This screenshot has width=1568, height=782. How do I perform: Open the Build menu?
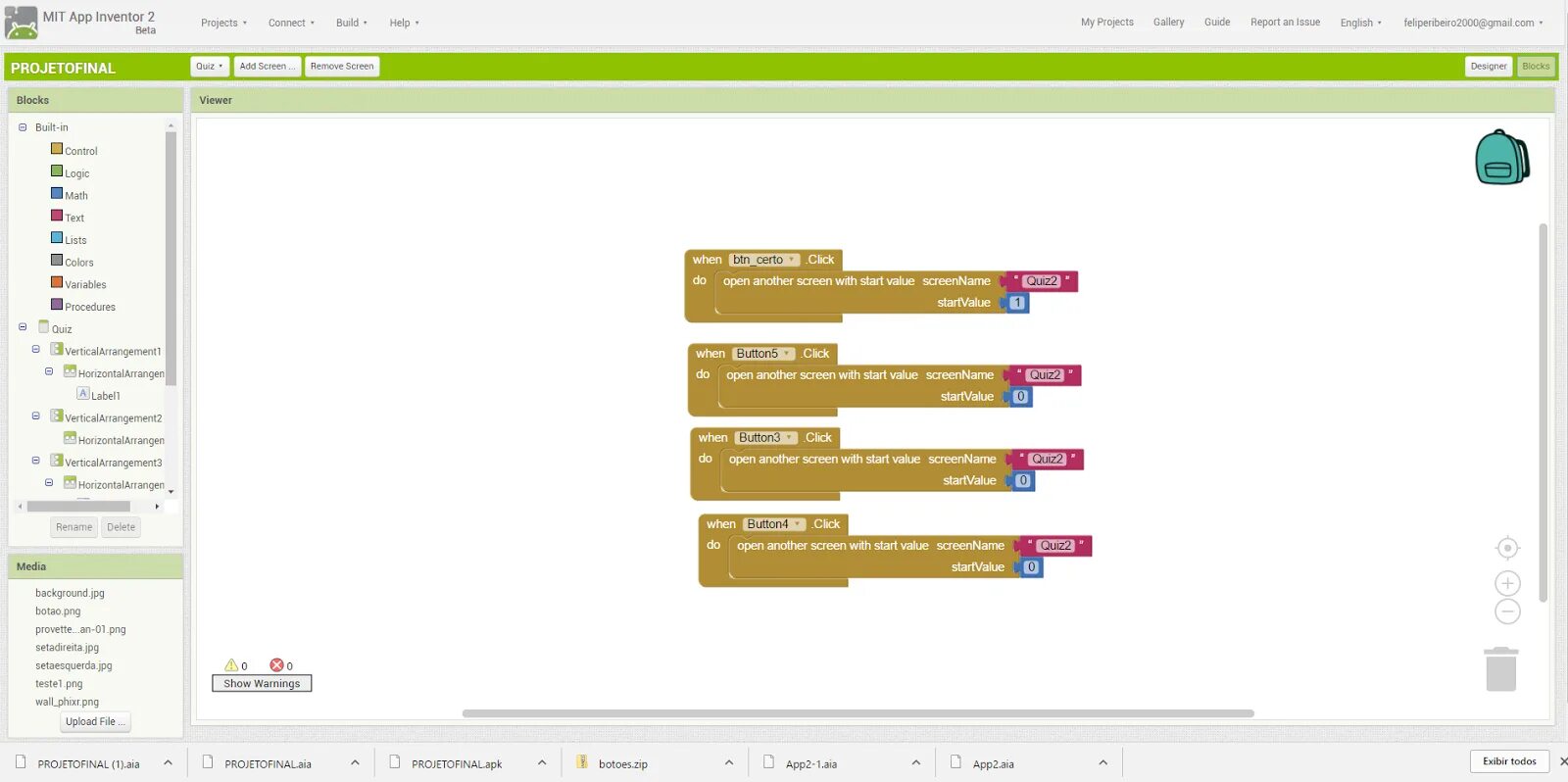tap(352, 23)
